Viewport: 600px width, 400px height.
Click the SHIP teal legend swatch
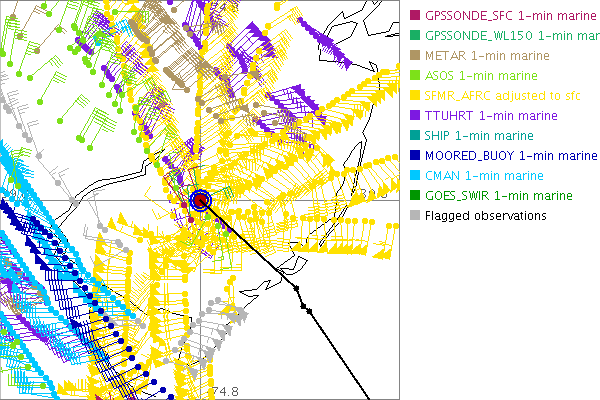tap(415, 135)
